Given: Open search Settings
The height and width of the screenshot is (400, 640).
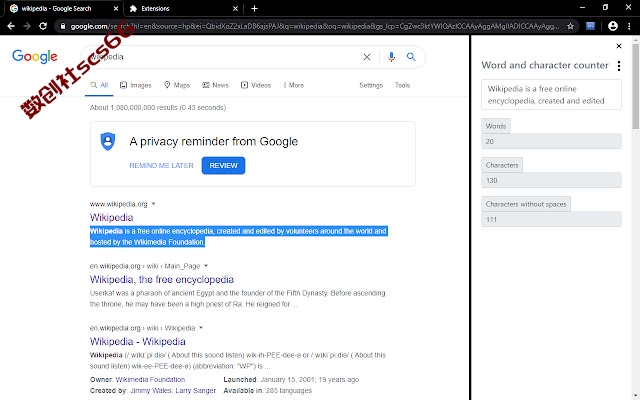Looking at the screenshot, I should (x=371, y=85).
